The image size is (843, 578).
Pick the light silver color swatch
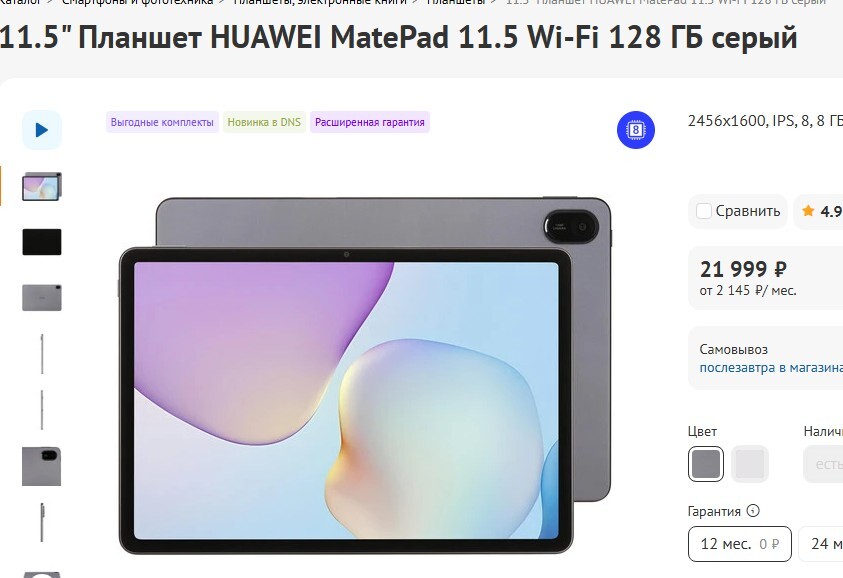click(x=749, y=463)
